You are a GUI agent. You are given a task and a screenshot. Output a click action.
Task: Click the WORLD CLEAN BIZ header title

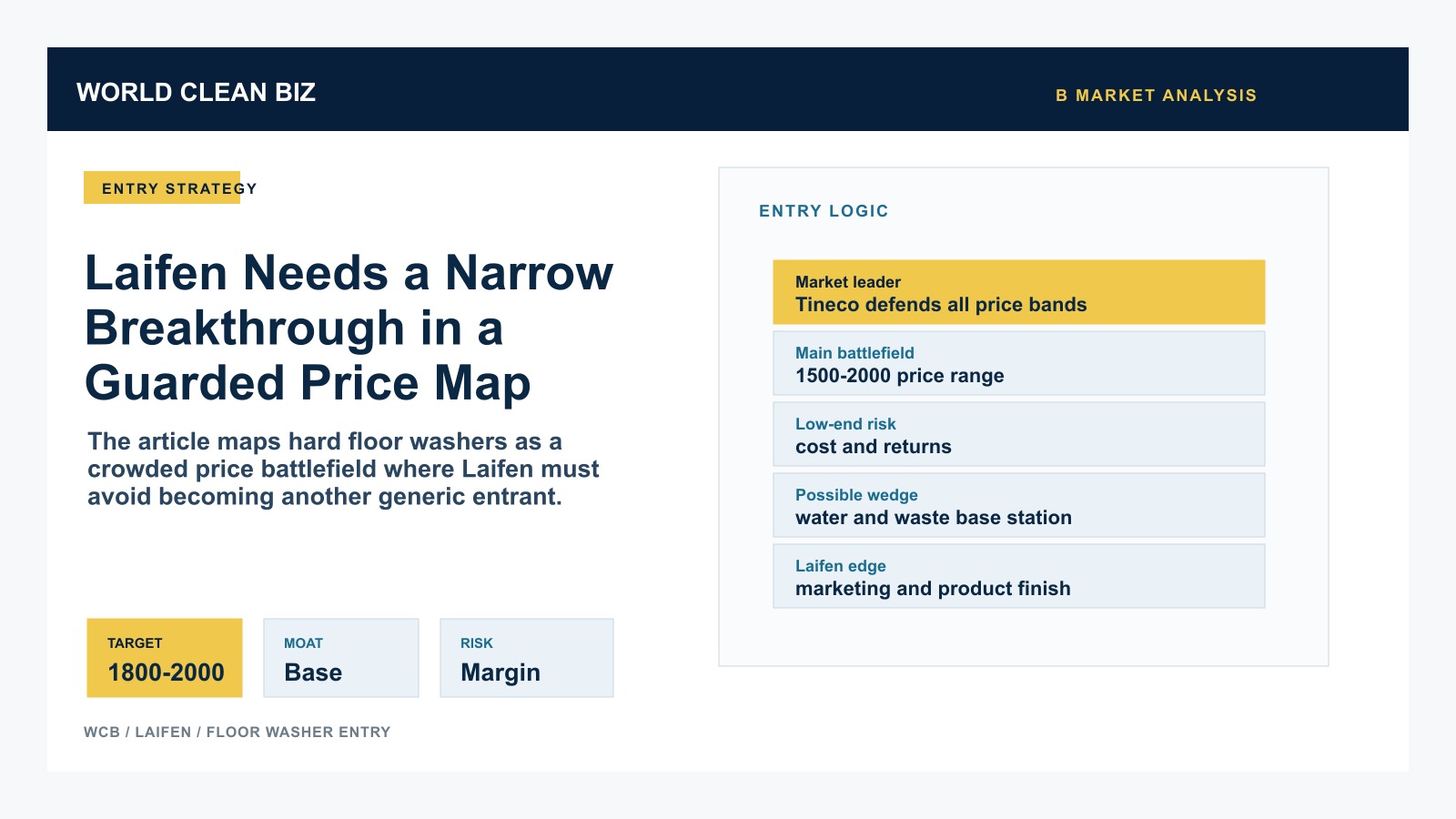coord(196,93)
